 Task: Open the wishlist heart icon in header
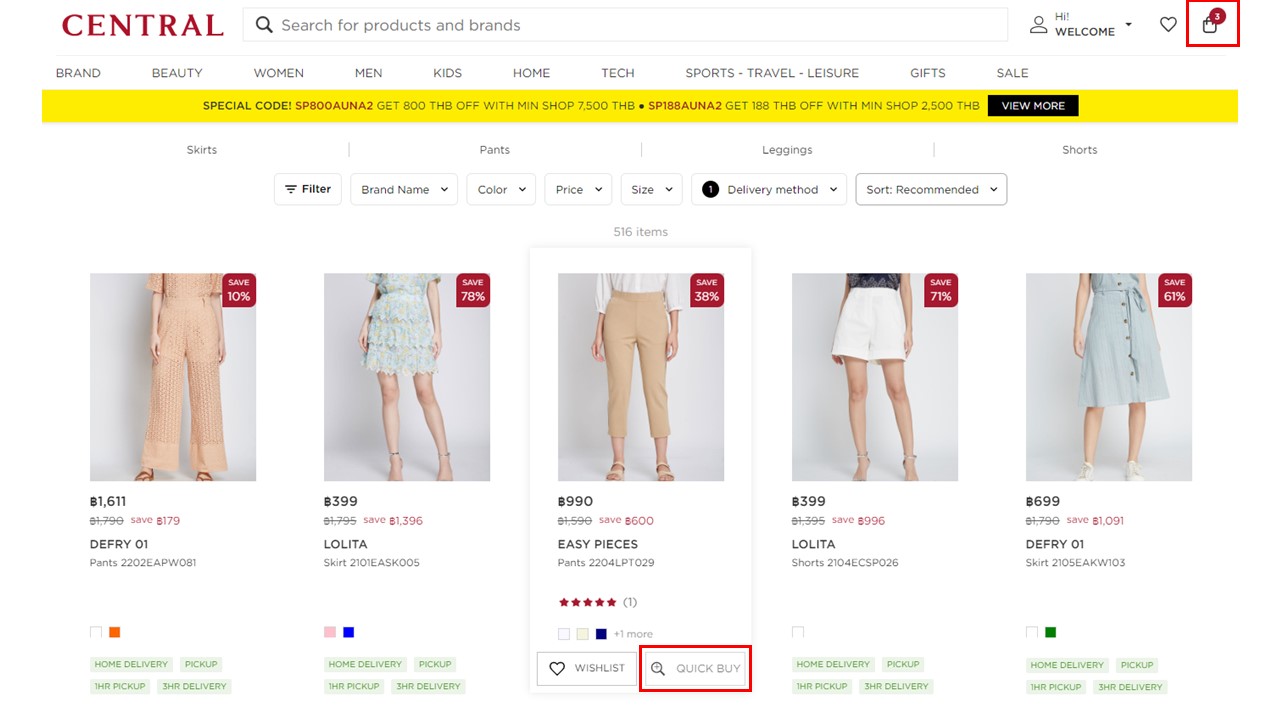(1168, 25)
